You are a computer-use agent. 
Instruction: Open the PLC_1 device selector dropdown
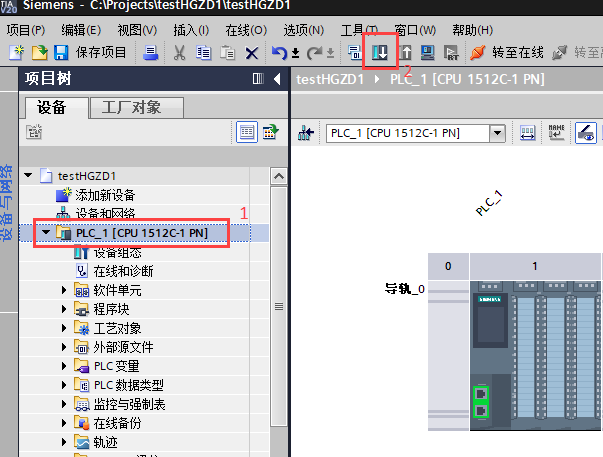click(x=496, y=132)
